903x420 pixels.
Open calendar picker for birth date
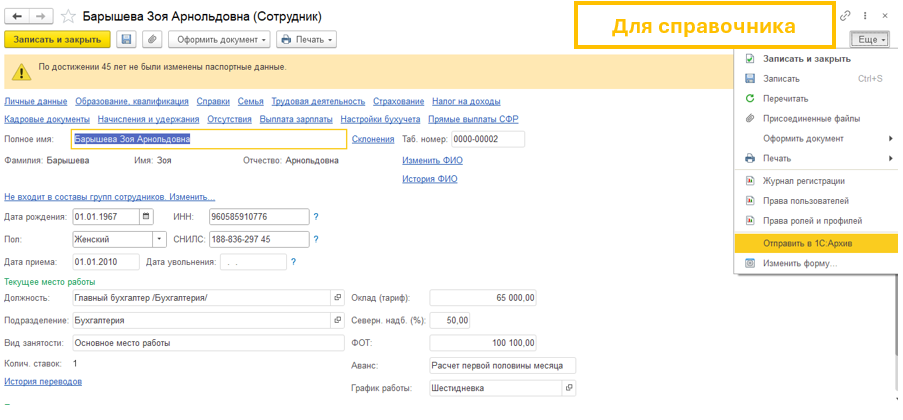[x=146, y=217]
